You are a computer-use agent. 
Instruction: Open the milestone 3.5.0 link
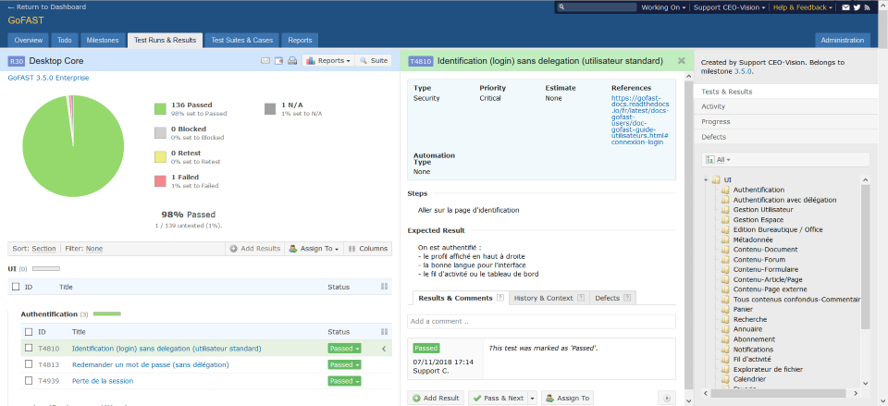pyautogui.click(x=743, y=72)
